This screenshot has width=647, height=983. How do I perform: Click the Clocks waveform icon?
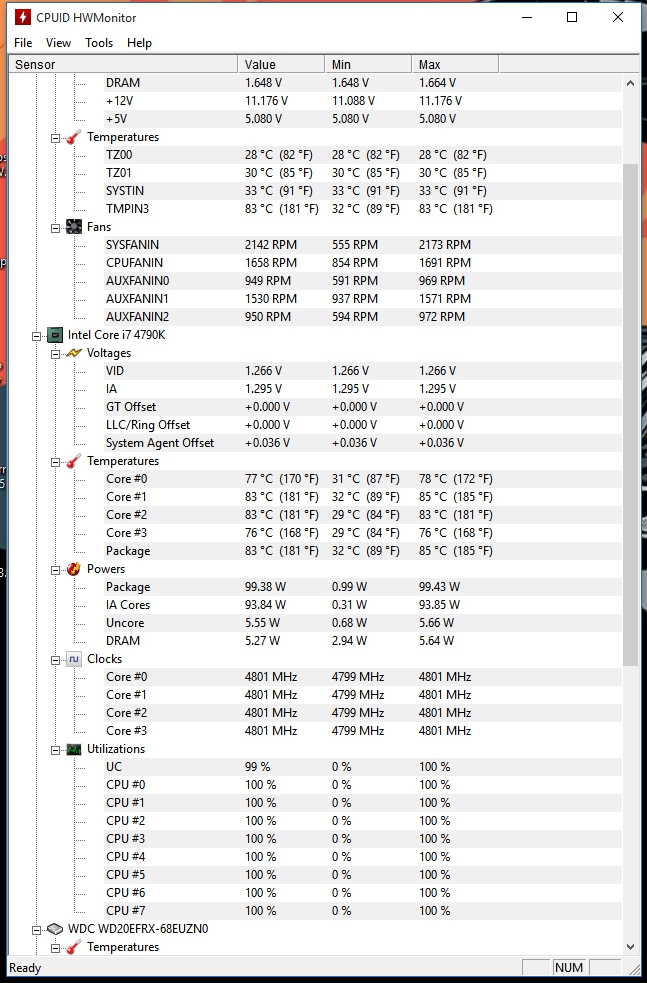coord(74,659)
